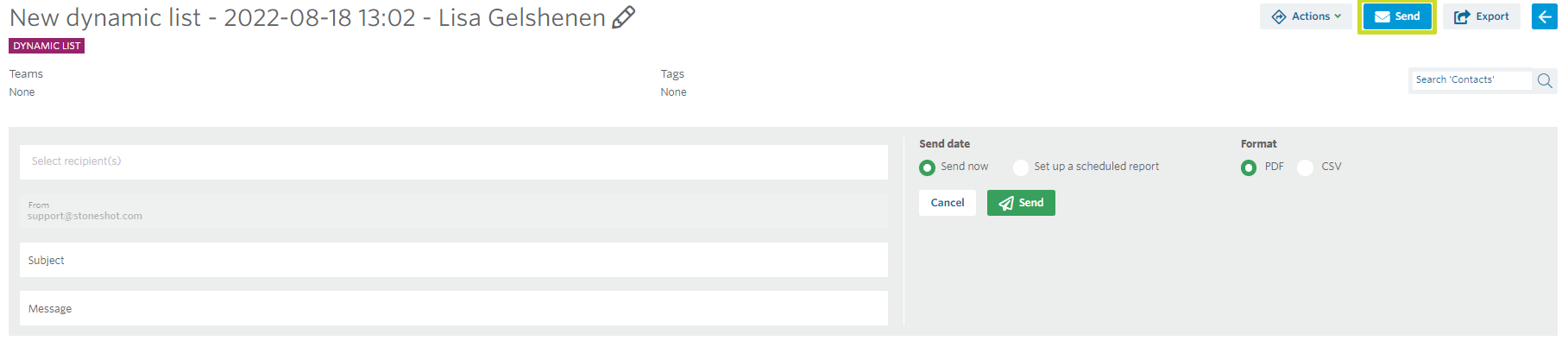Click the DYNAMIC LIST badge
Screen dimensions: 1568x347
(x=47, y=46)
